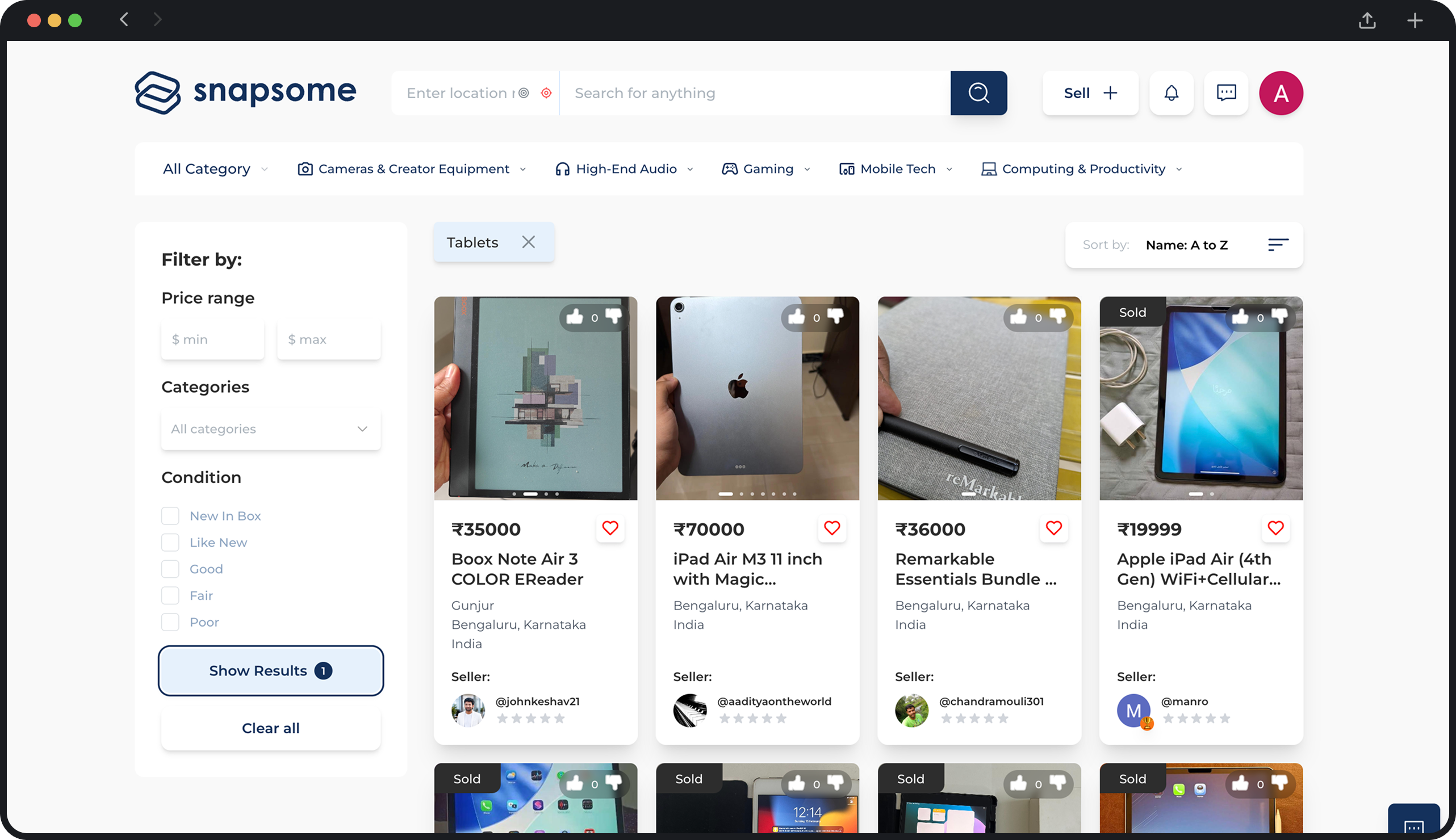Check the Good condition
This screenshot has height=840, width=1456.
(x=170, y=569)
